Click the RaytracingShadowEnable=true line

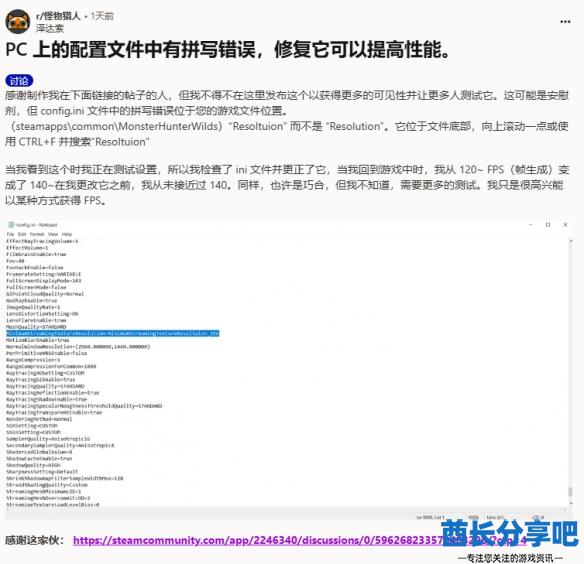(x=47, y=399)
